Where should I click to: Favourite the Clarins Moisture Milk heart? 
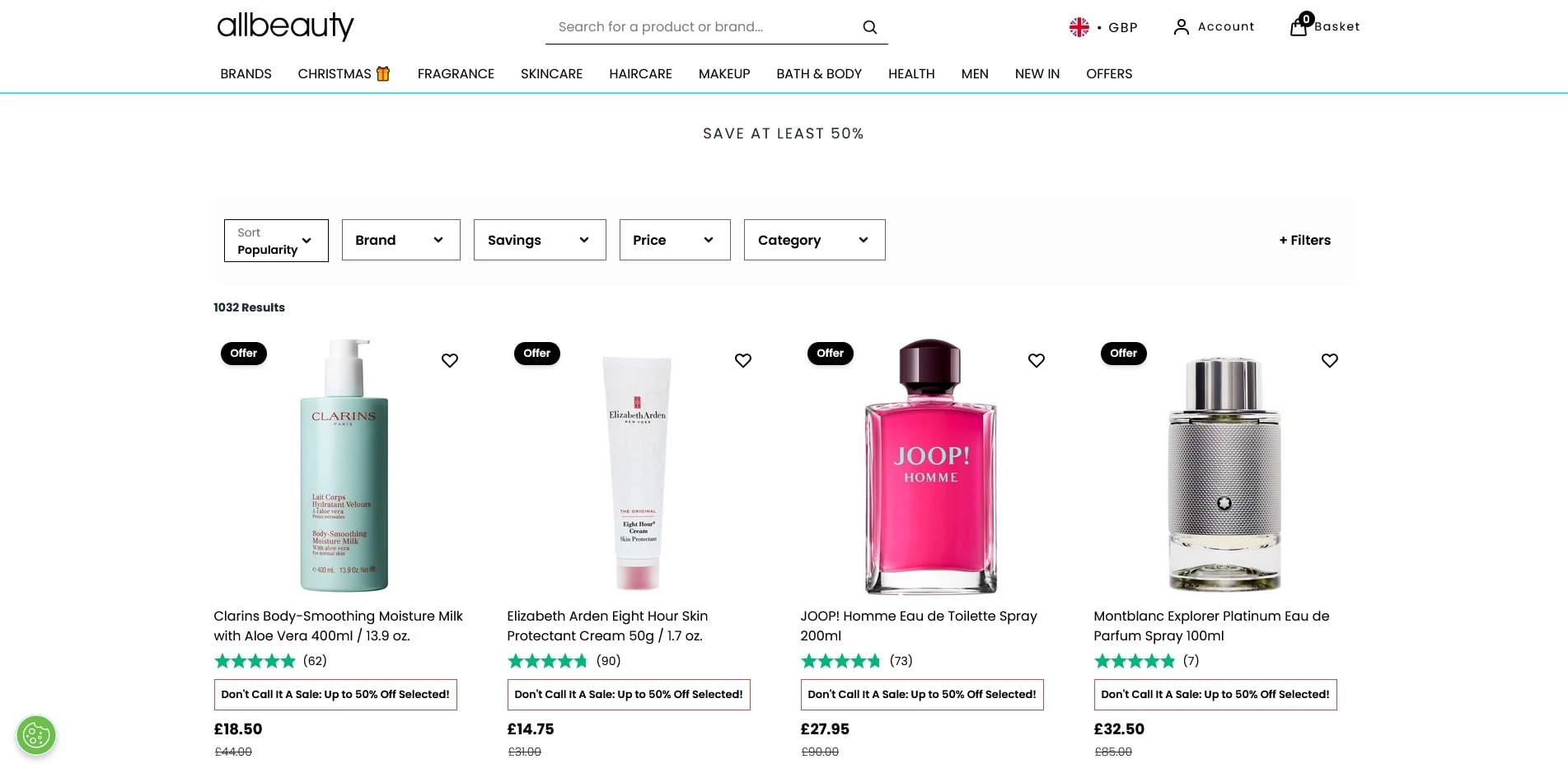pos(450,360)
